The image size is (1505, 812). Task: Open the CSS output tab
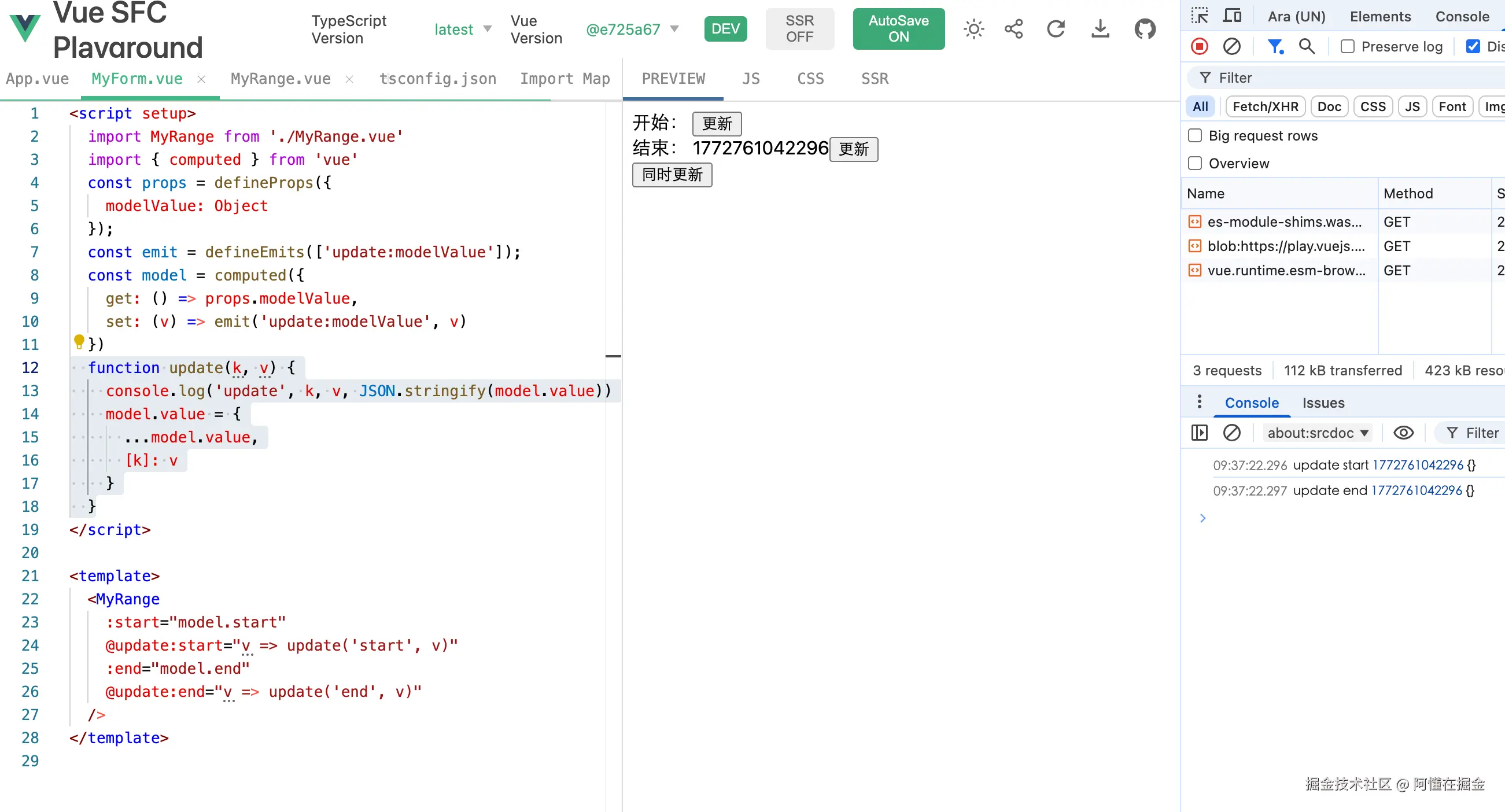click(810, 79)
